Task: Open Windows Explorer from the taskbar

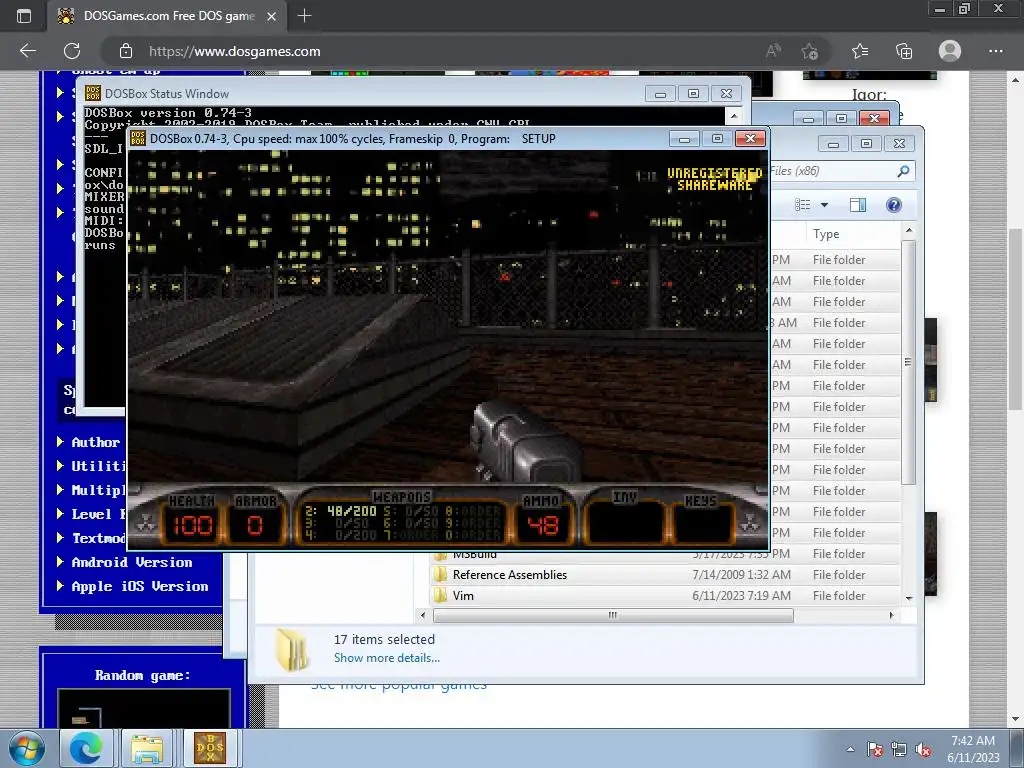Action: tap(148, 748)
